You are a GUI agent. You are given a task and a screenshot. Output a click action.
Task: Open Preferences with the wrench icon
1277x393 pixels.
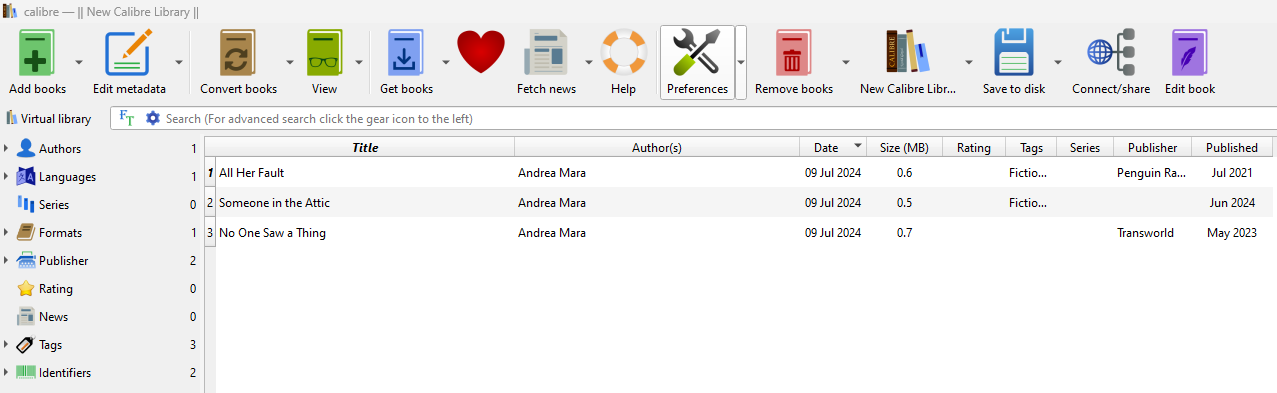click(697, 53)
